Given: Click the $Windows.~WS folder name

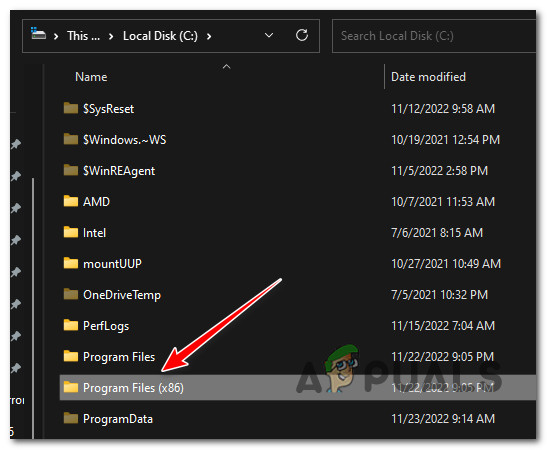Looking at the screenshot, I should click(x=125, y=140).
